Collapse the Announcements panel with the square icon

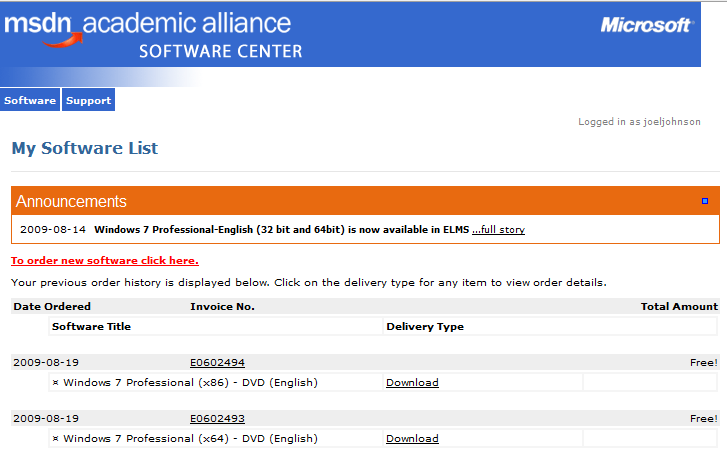(705, 201)
